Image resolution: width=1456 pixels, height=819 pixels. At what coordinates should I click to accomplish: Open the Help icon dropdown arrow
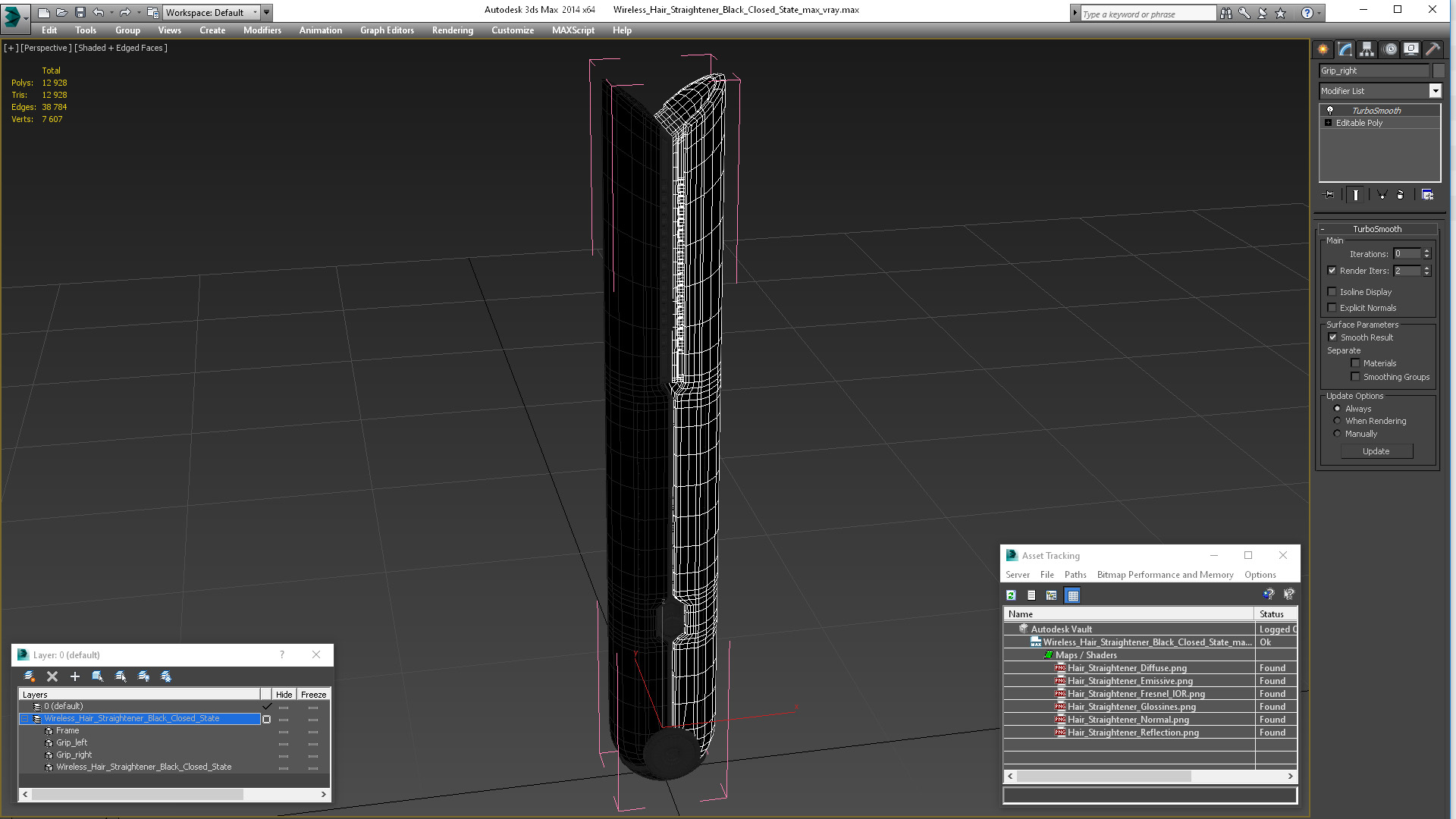click(x=1319, y=13)
